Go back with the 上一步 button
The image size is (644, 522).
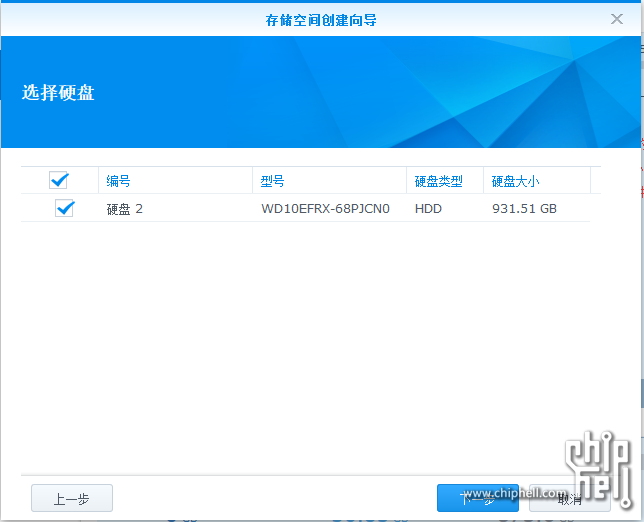(x=72, y=498)
